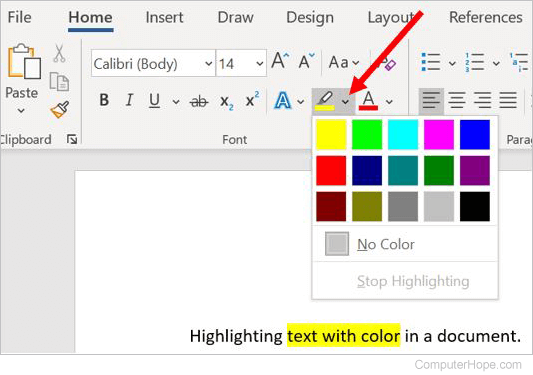Click Stop Highlighting
Image resolution: width=533 pixels, height=375 pixels.
pos(405,281)
